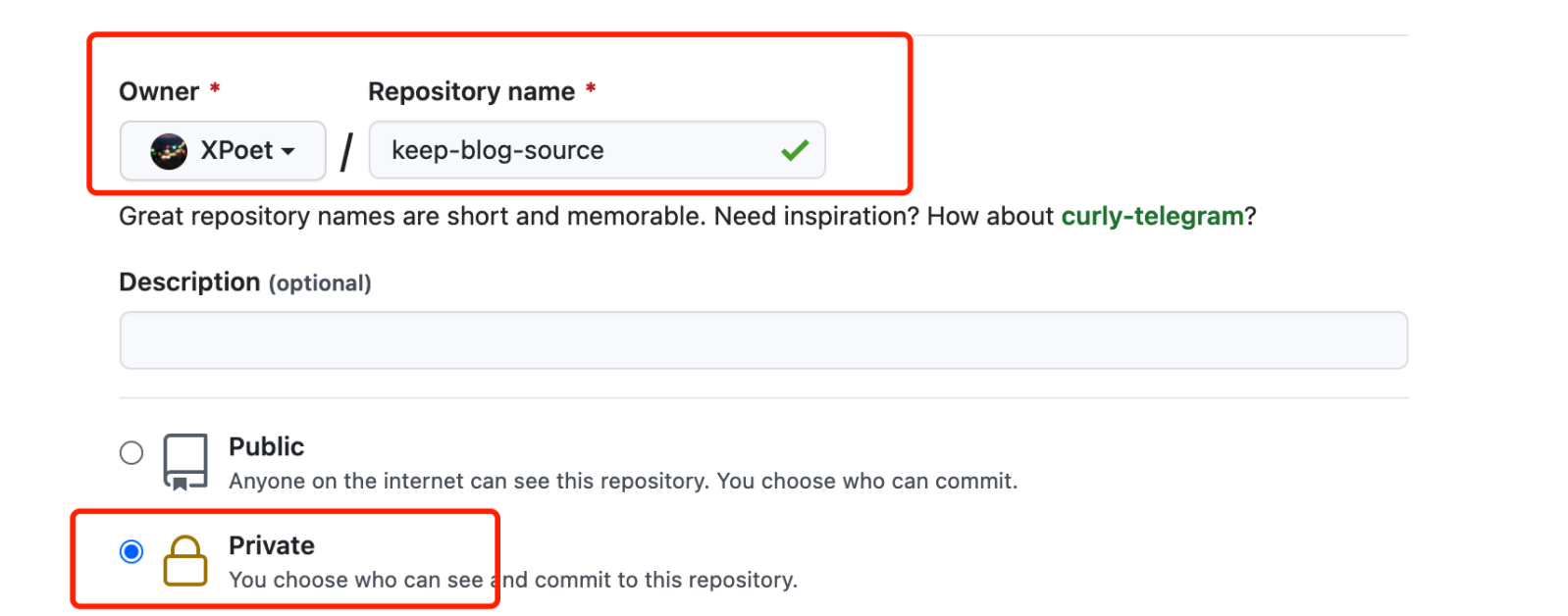Viewport: 1568px width, 616px height.
Task: Use the curly-telegram name suggestion link
Action: [1152, 216]
